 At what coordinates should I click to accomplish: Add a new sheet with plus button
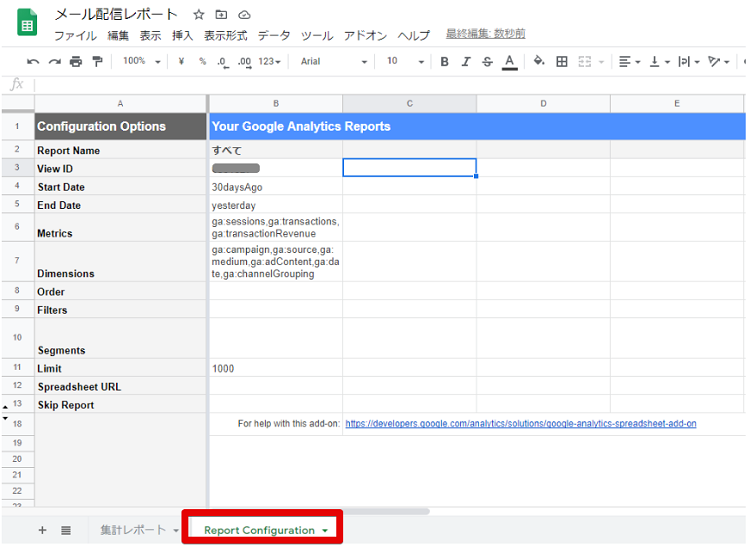click(x=43, y=530)
